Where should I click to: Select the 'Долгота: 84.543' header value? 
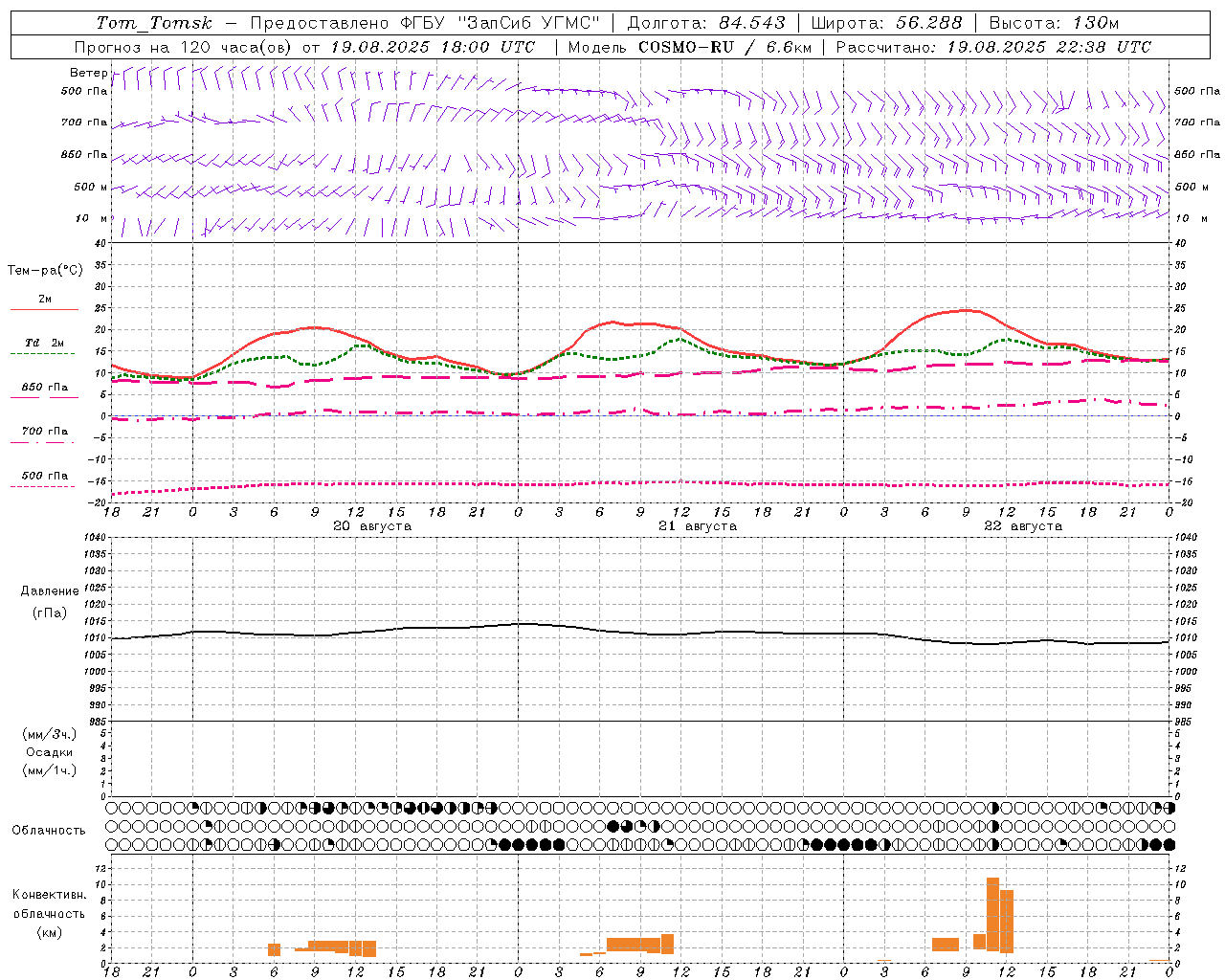click(x=706, y=23)
